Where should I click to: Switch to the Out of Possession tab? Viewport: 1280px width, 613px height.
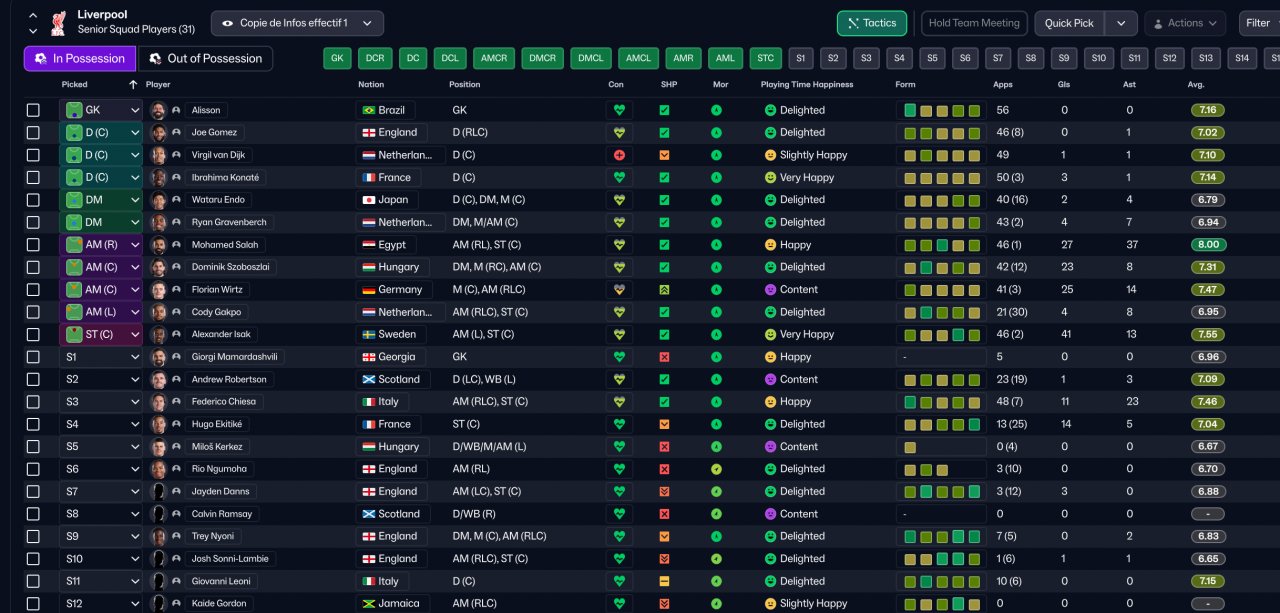(x=205, y=58)
